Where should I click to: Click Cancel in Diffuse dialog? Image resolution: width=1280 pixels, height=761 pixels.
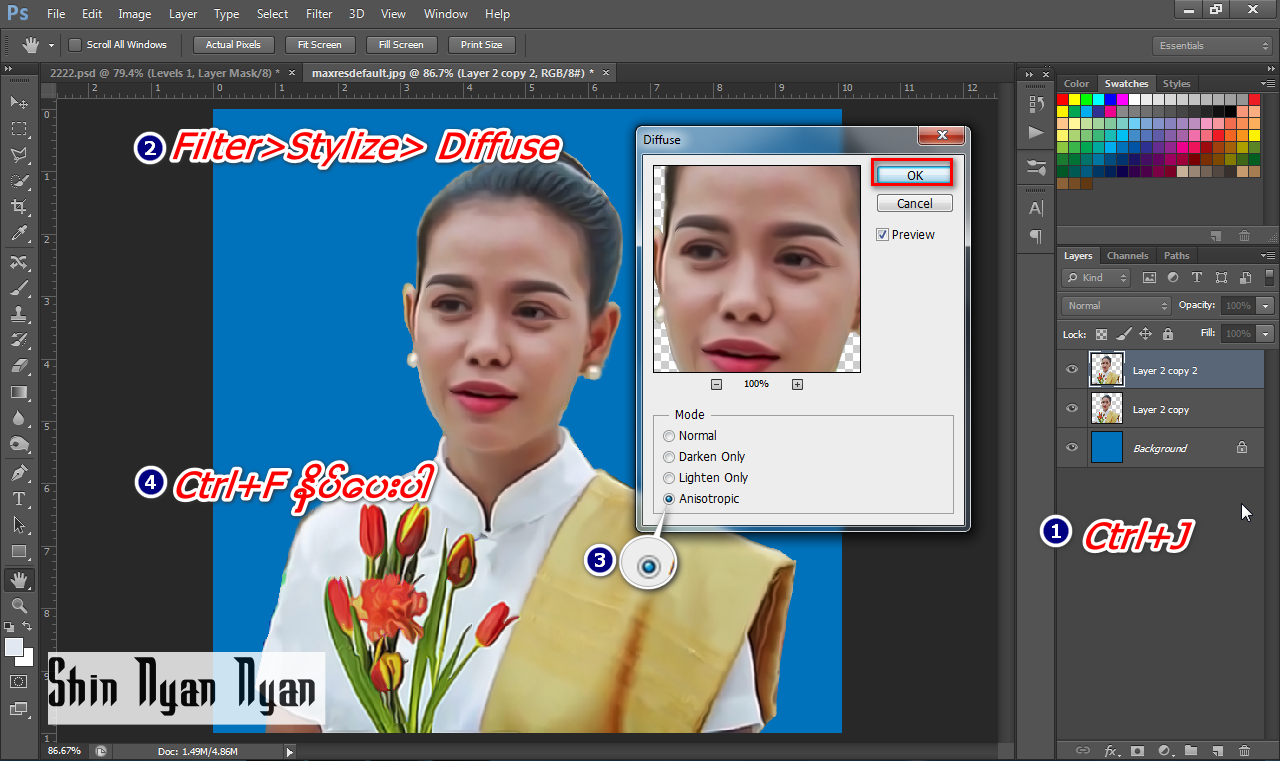pos(914,203)
